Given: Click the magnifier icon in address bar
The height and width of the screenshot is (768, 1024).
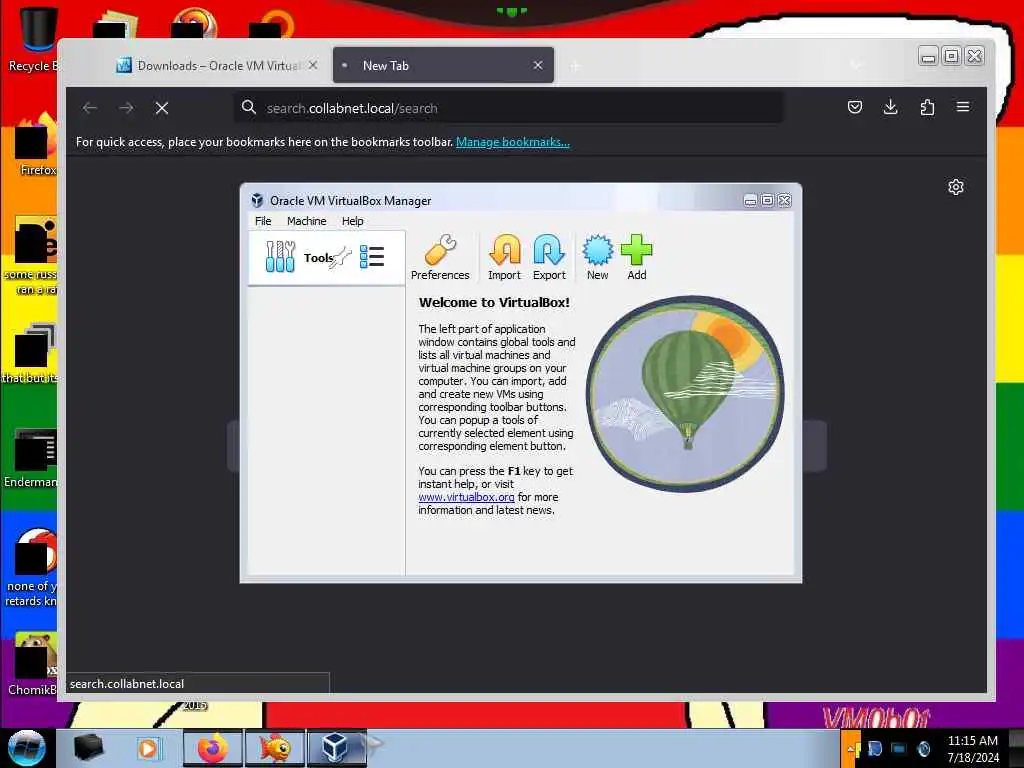Looking at the screenshot, I should (249, 107).
